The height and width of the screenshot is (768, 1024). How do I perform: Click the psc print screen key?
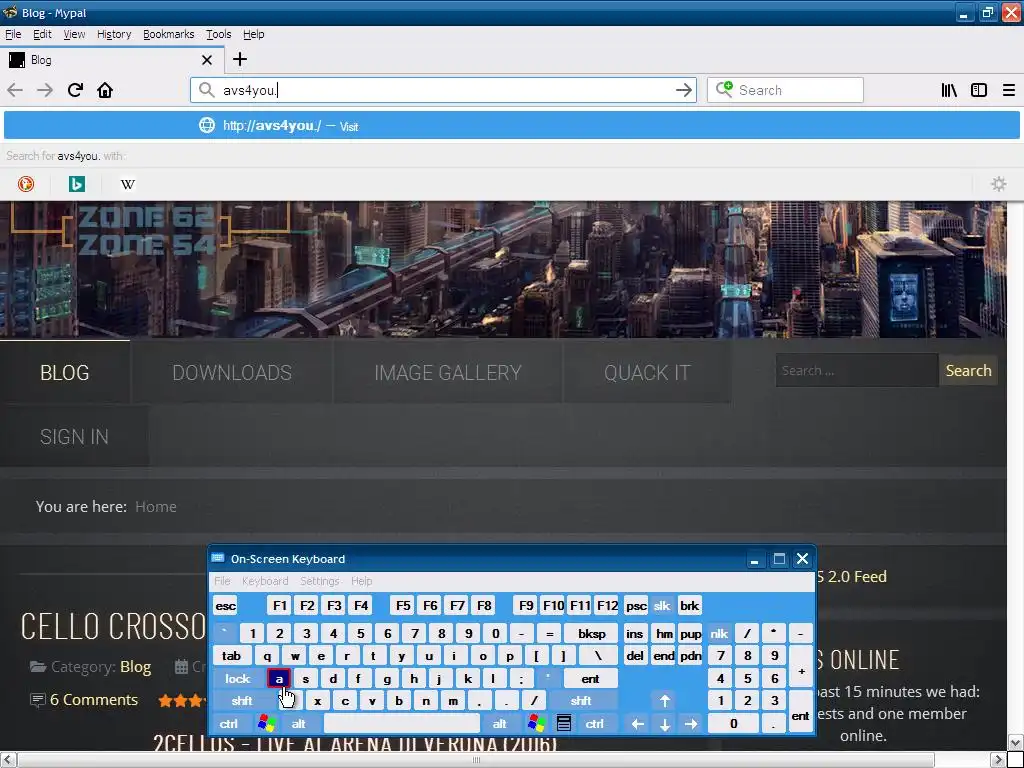(x=636, y=605)
